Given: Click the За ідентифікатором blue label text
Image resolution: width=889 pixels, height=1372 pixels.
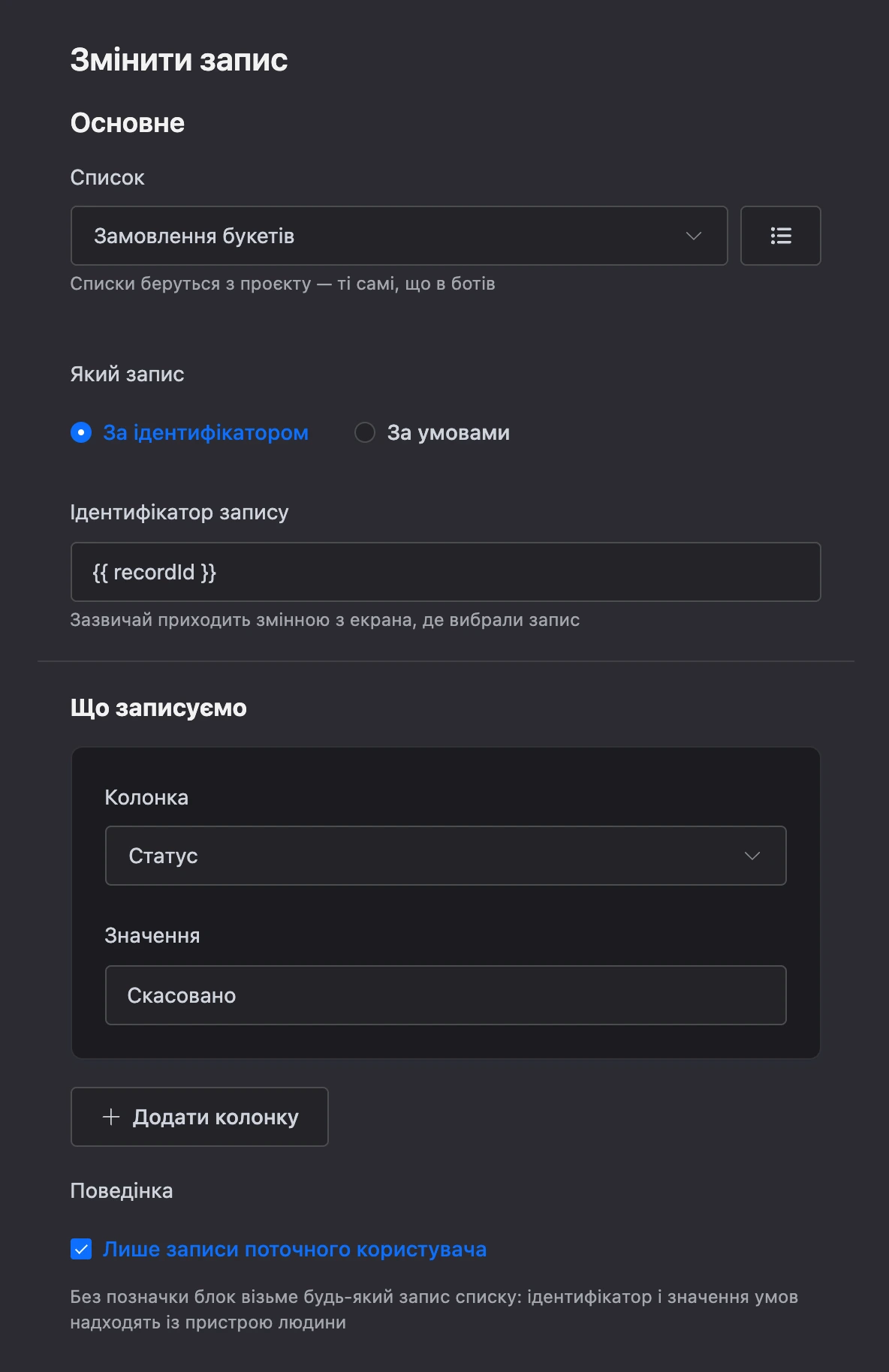Looking at the screenshot, I should pyautogui.click(x=206, y=432).
